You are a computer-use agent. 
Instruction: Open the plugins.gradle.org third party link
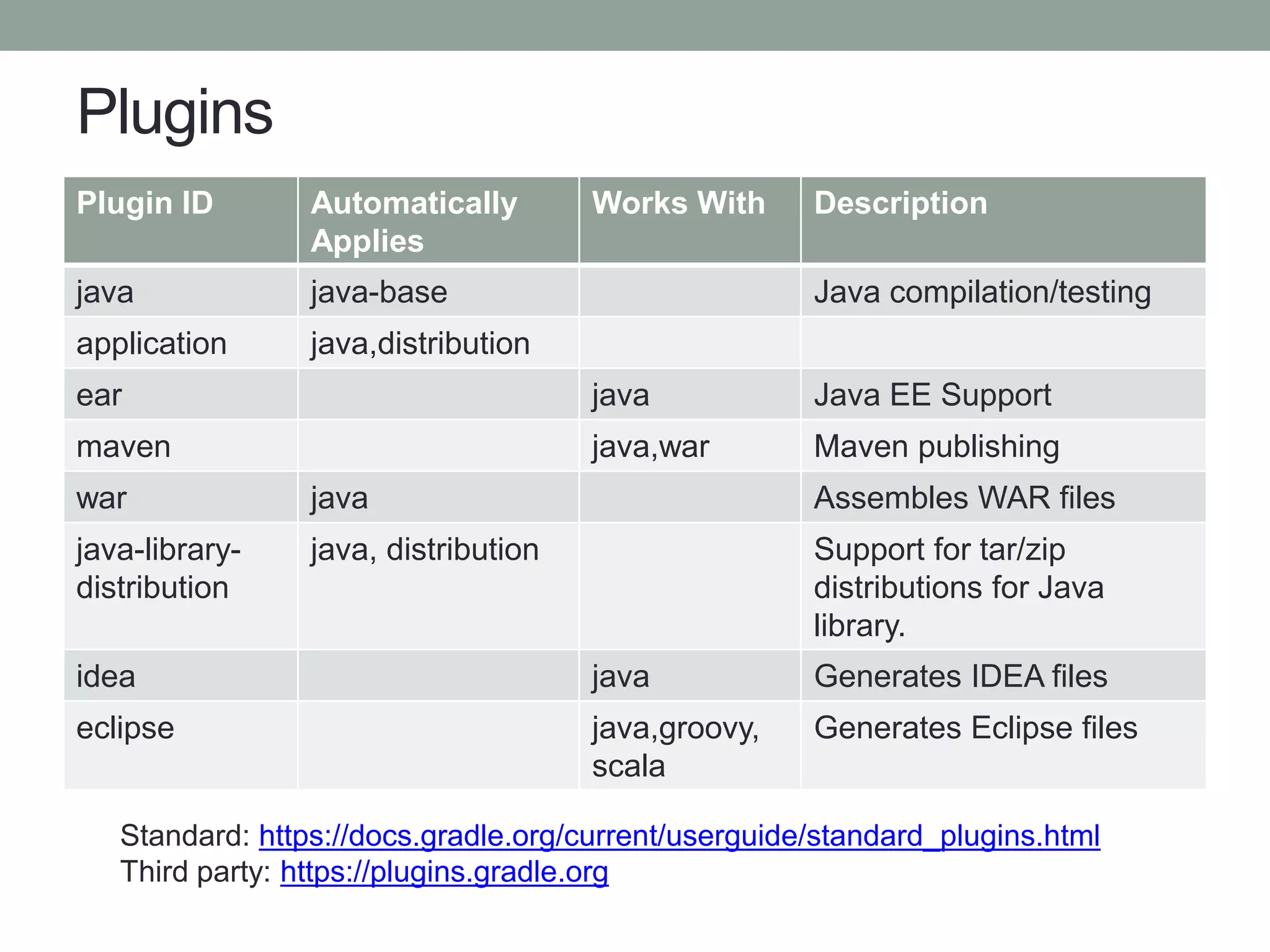pos(444,872)
